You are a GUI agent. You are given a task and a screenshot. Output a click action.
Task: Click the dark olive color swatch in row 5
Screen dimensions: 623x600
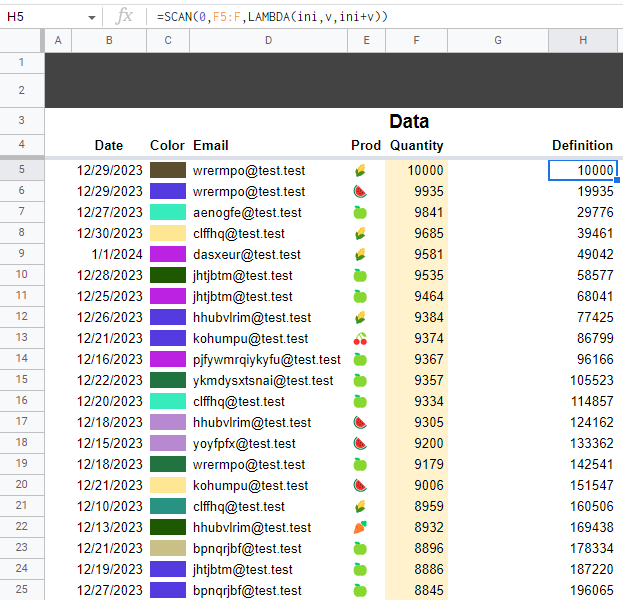(x=168, y=171)
